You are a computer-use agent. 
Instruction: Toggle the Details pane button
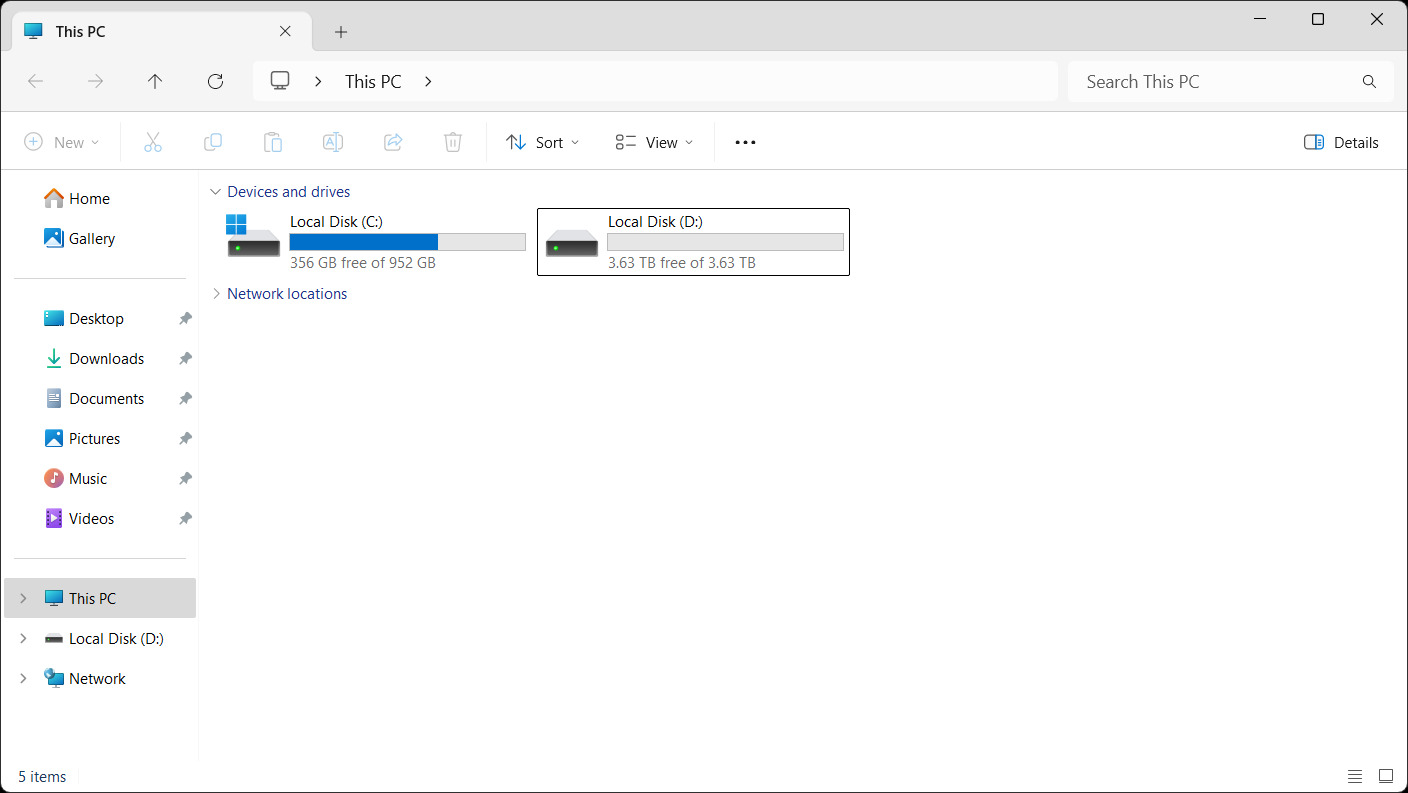(x=1342, y=142)
